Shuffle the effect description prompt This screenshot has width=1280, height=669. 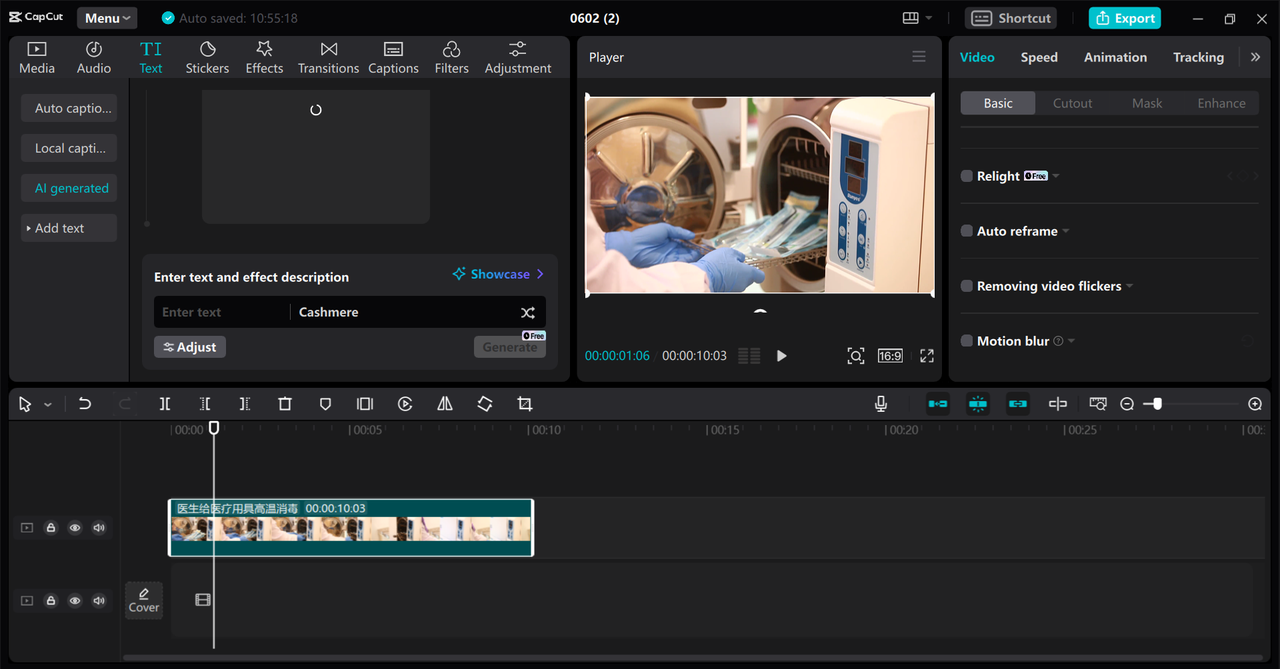[x=528, y=312]
